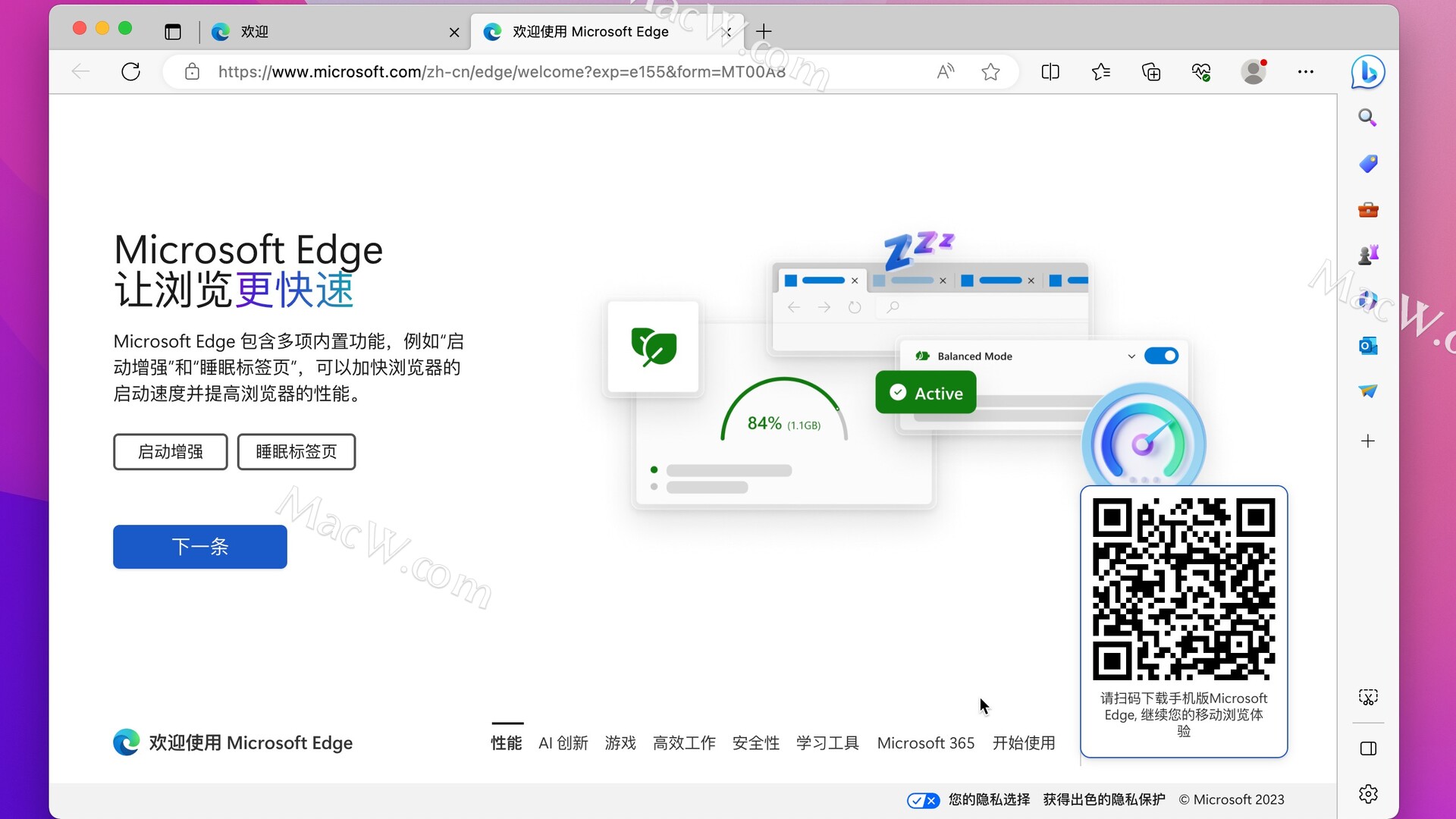This screenshot has height=819, width=1456.
Task: Click the Edge logo near 欢迎使用
Action: pos(127,742)
